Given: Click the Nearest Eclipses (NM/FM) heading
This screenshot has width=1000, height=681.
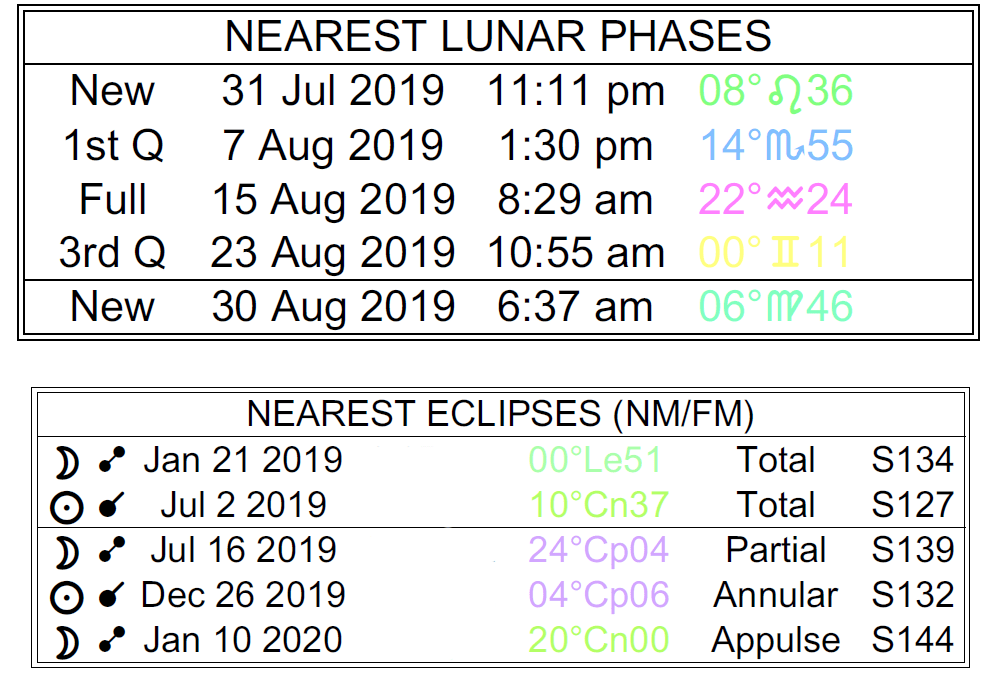Looking at the screenshot, I should click(500, 414).
